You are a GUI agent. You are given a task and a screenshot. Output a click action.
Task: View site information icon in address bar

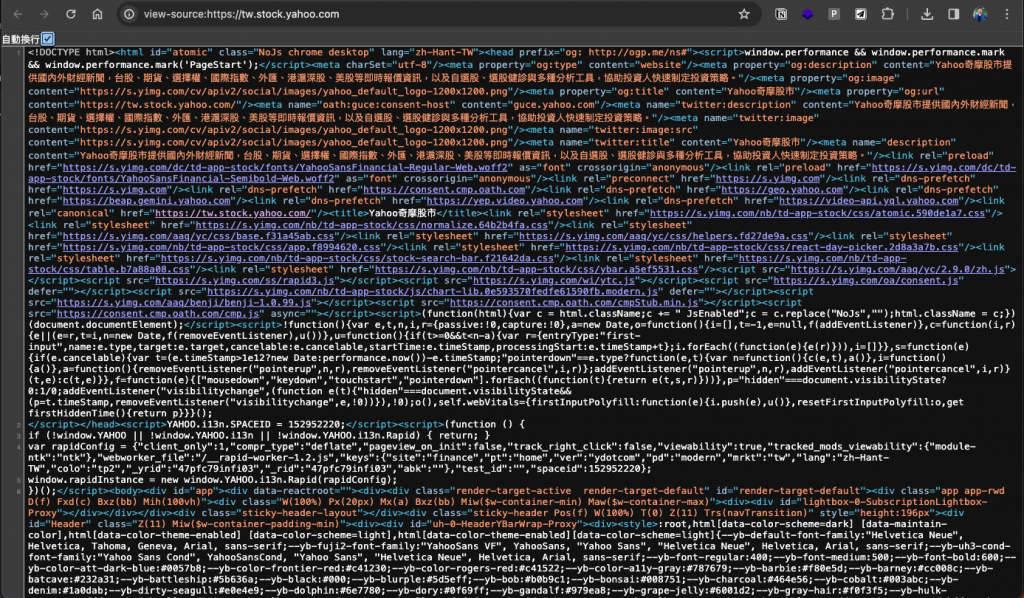(x=129, y=14)
